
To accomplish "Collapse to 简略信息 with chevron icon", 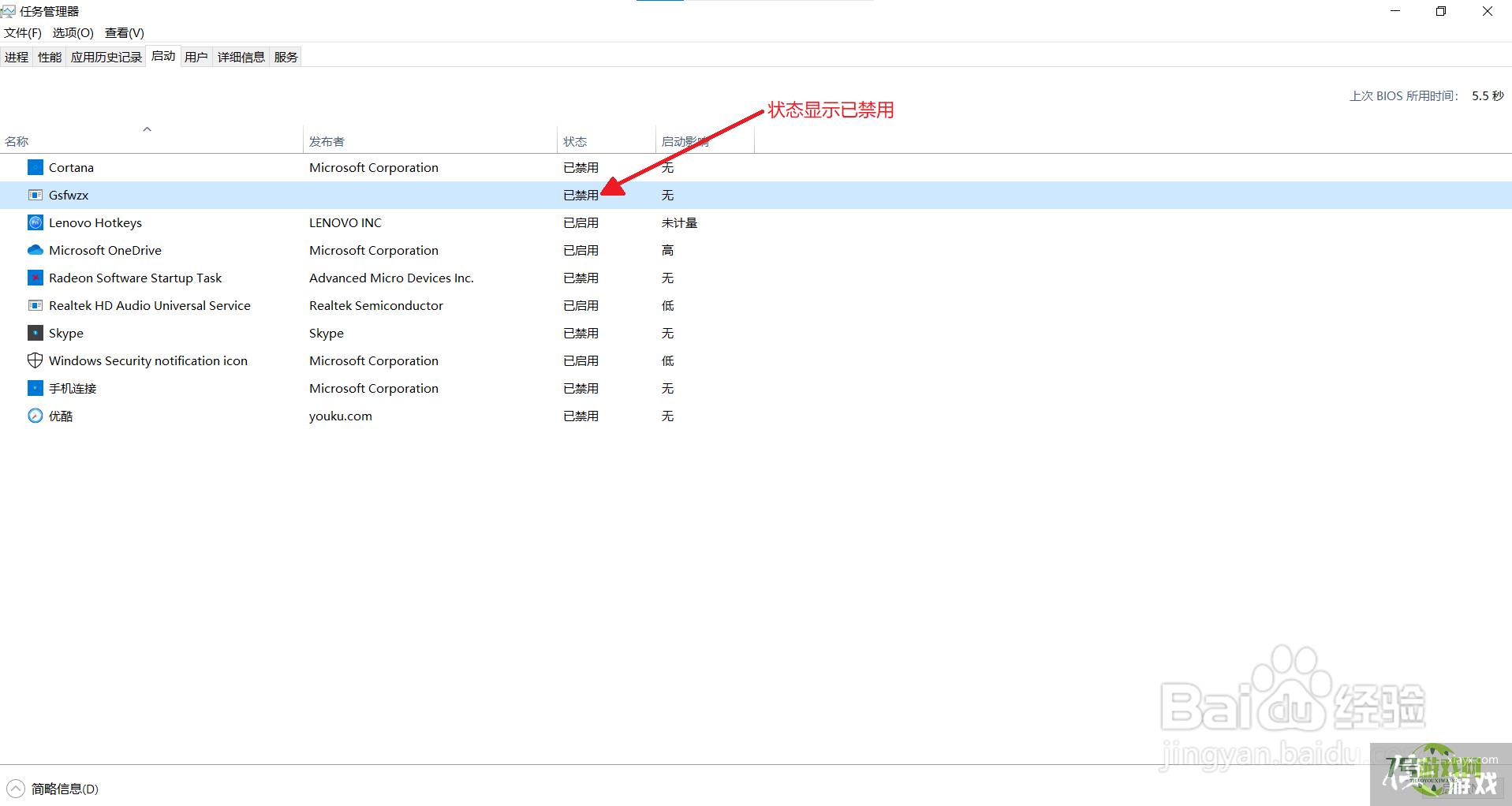I will point(16,789).
